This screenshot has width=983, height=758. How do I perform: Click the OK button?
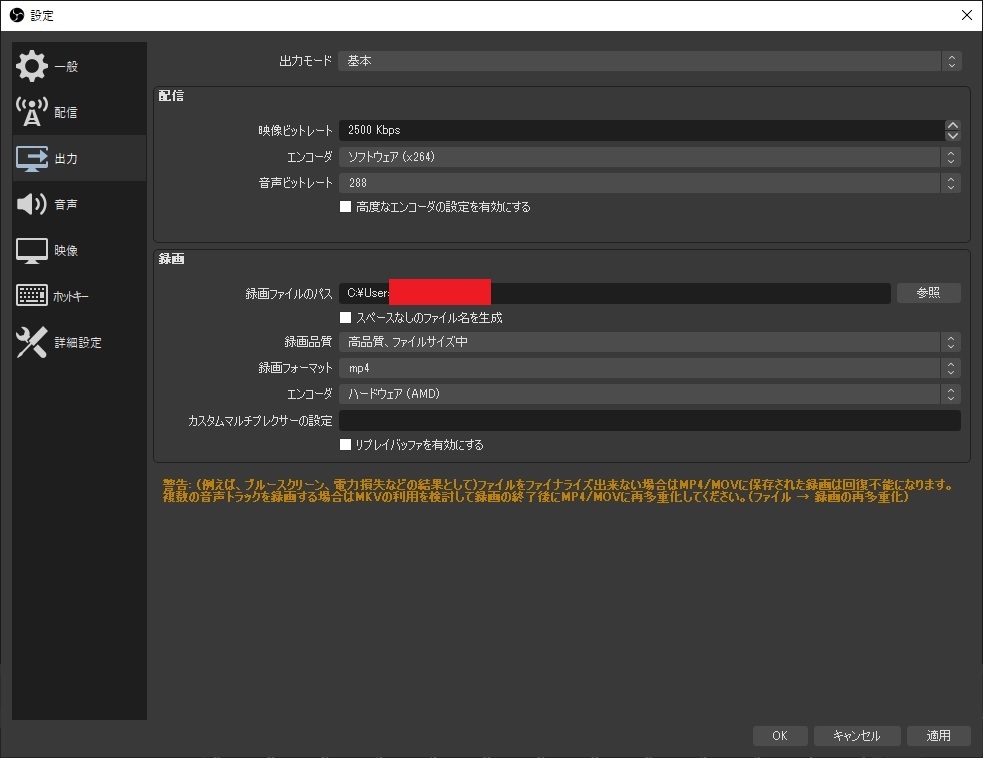[780, 735]
